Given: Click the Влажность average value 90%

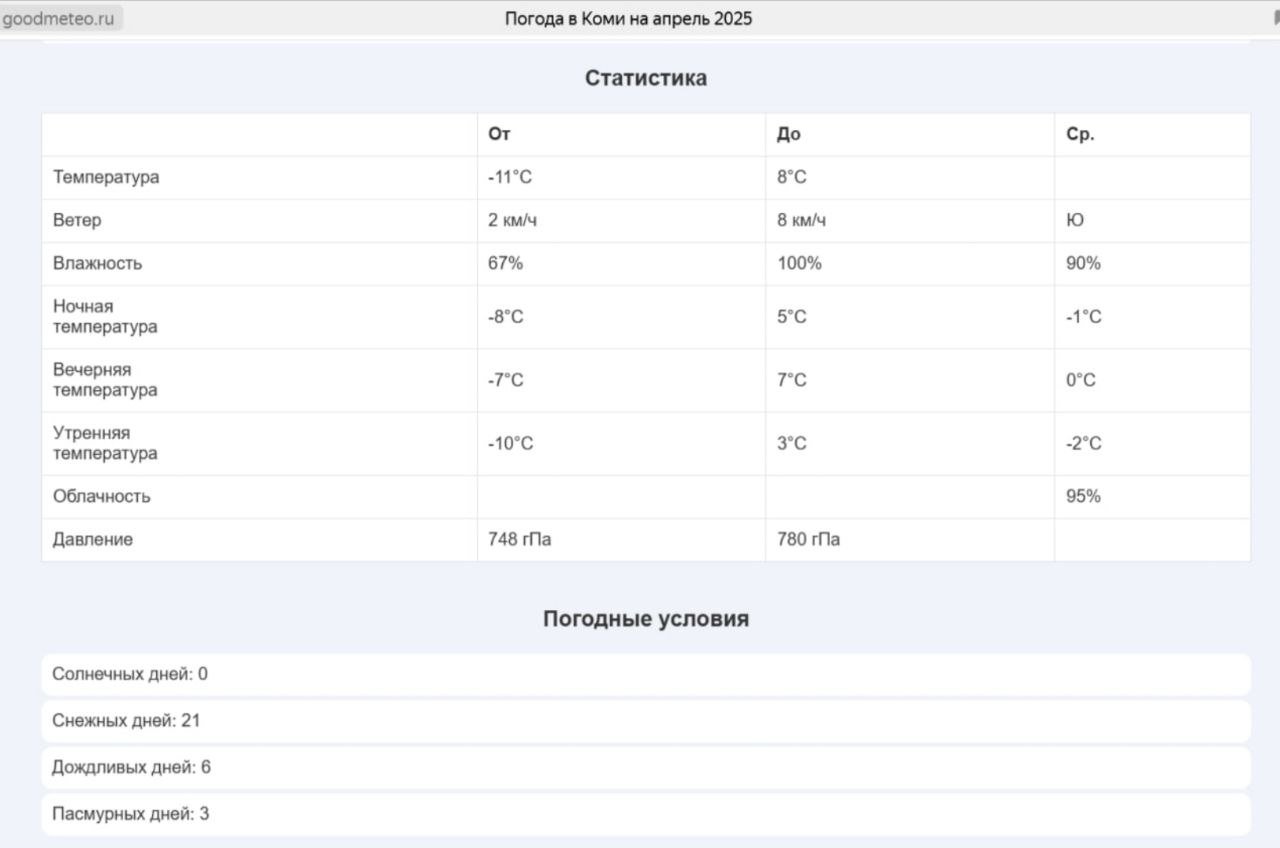Looking at the screenshot, I should [1083, 263].
